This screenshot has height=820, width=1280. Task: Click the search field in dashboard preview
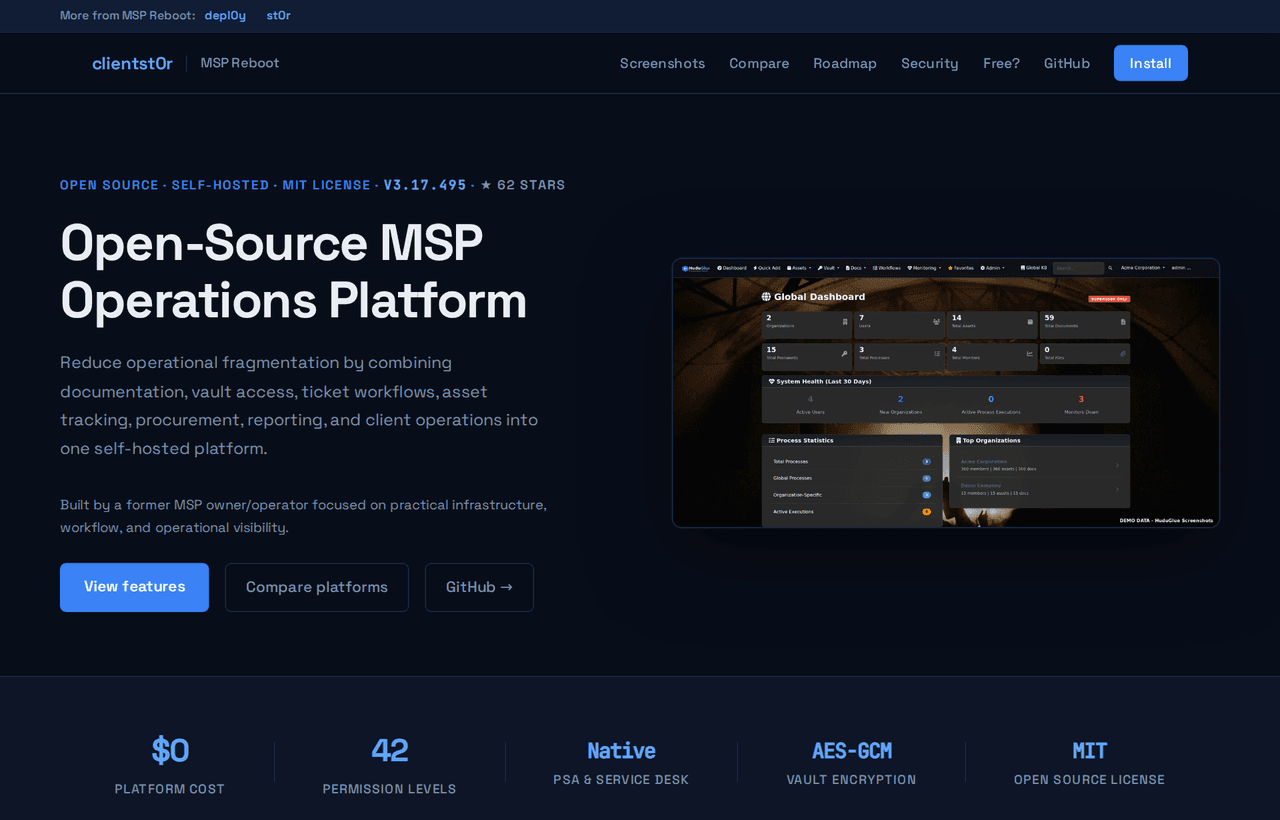click(x=1078, y=268)
